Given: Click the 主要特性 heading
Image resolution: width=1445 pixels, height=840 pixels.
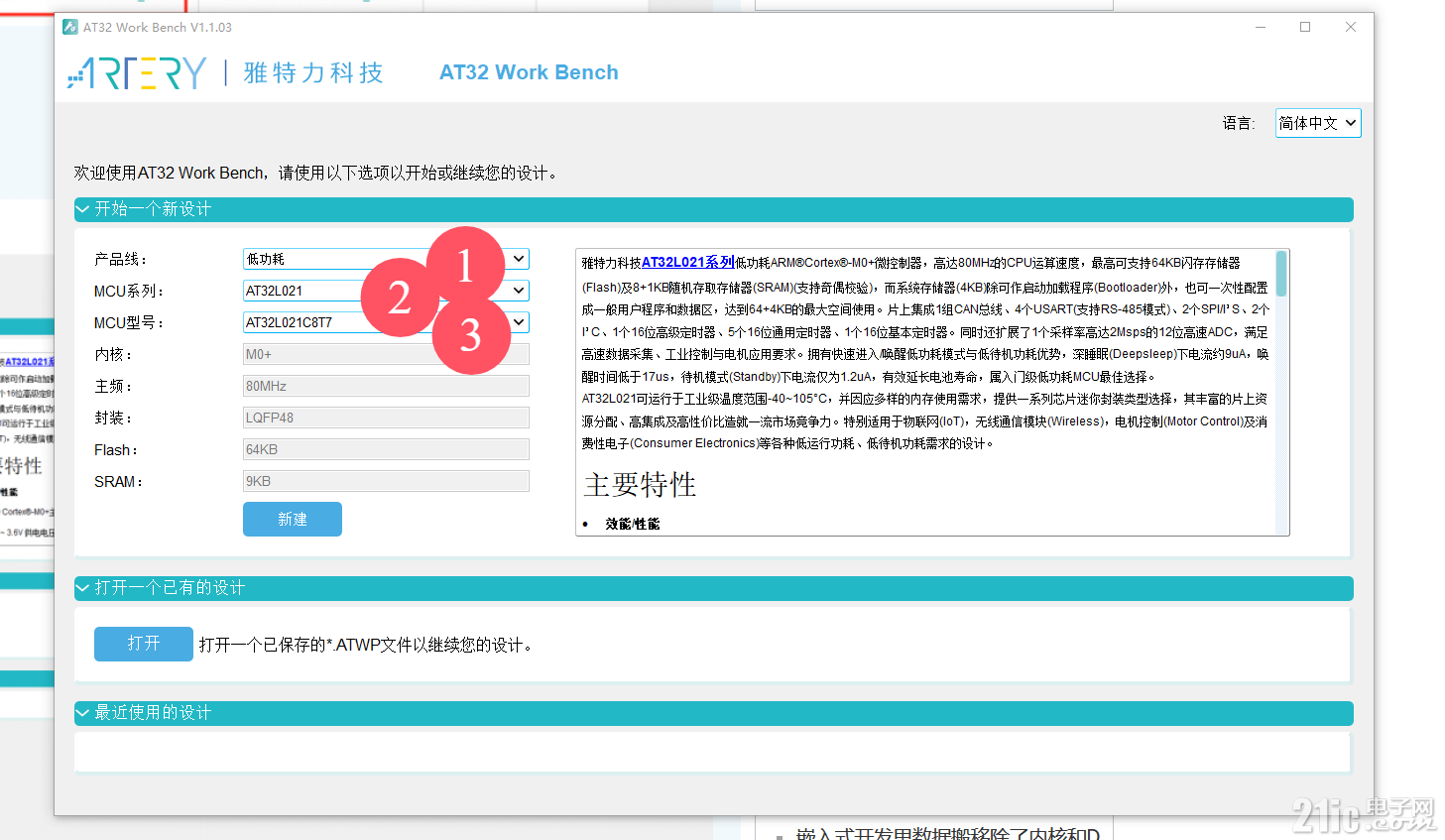Looking at the screenshot, I should 640,485.
